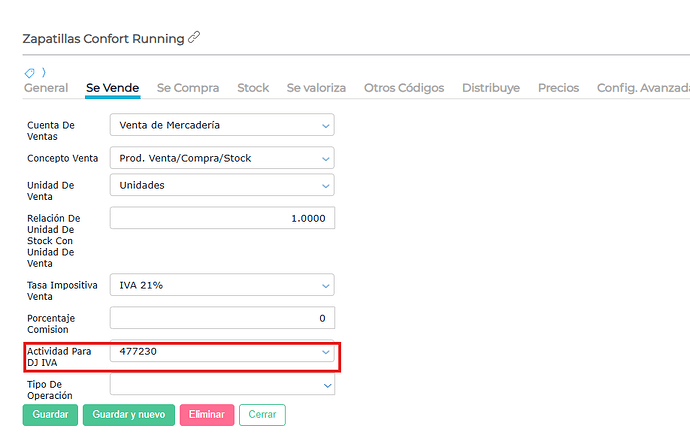Click the pink Eliminar button
Image resolution: width=690 pixels, height=441 pixels.
coord(207,415)
